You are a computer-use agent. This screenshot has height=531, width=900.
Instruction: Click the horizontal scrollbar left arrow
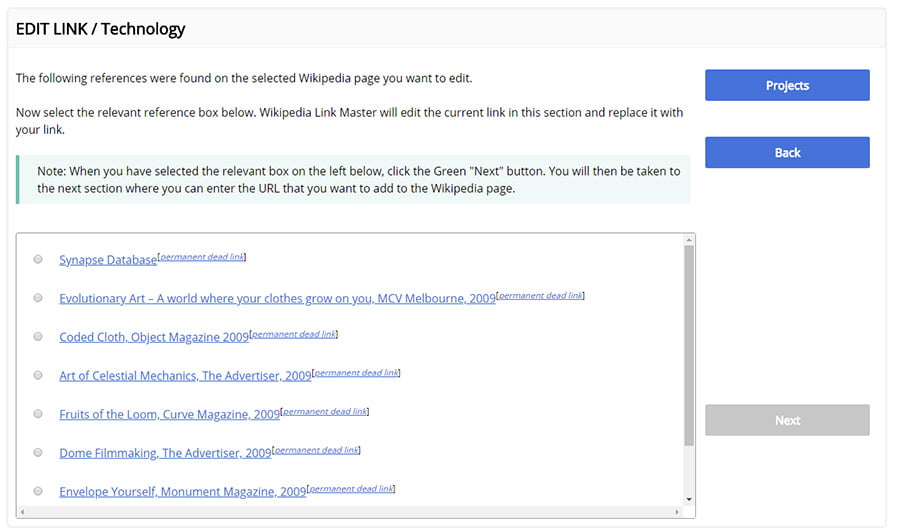22,511
